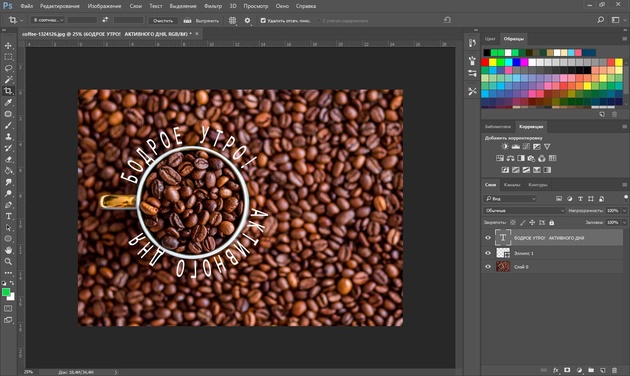The image size is (630, 376).
Task: Toggle the Удалить отсеч. пикс. checkbox
Action: 263,20
